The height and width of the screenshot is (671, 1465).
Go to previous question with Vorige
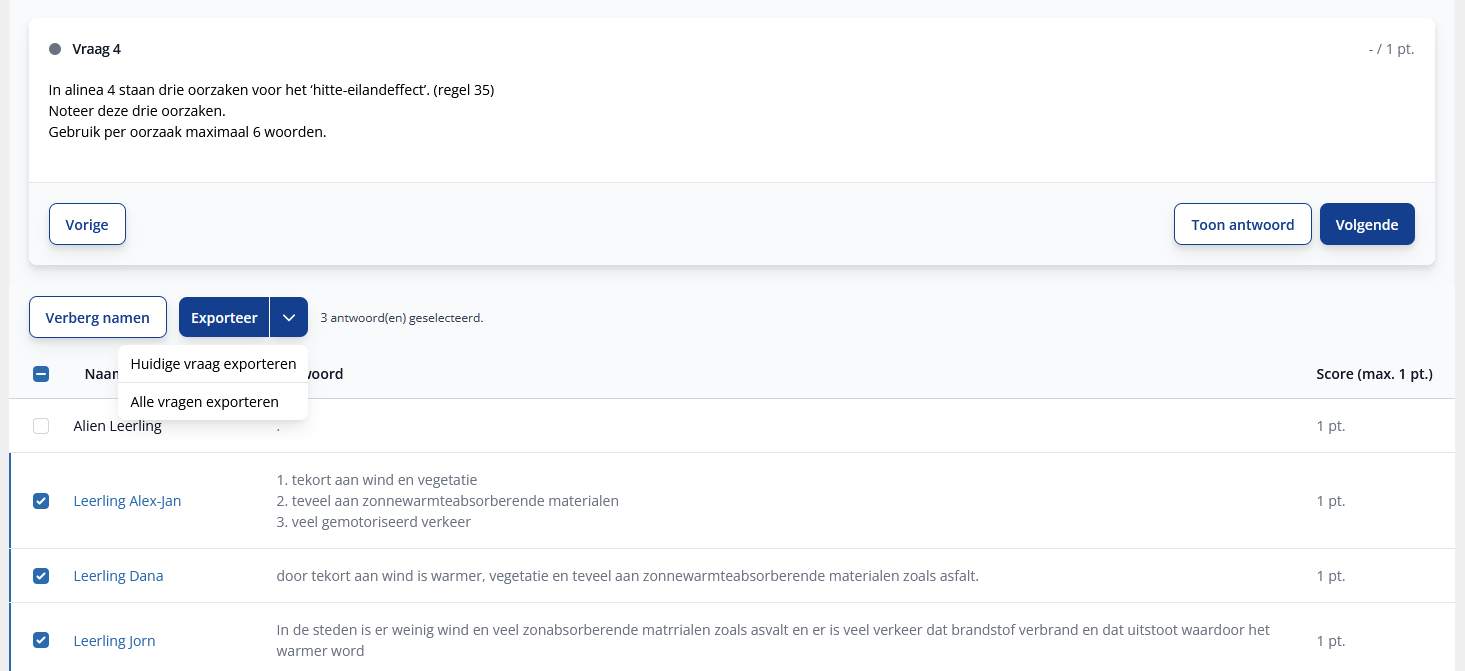tap(87, 224)
